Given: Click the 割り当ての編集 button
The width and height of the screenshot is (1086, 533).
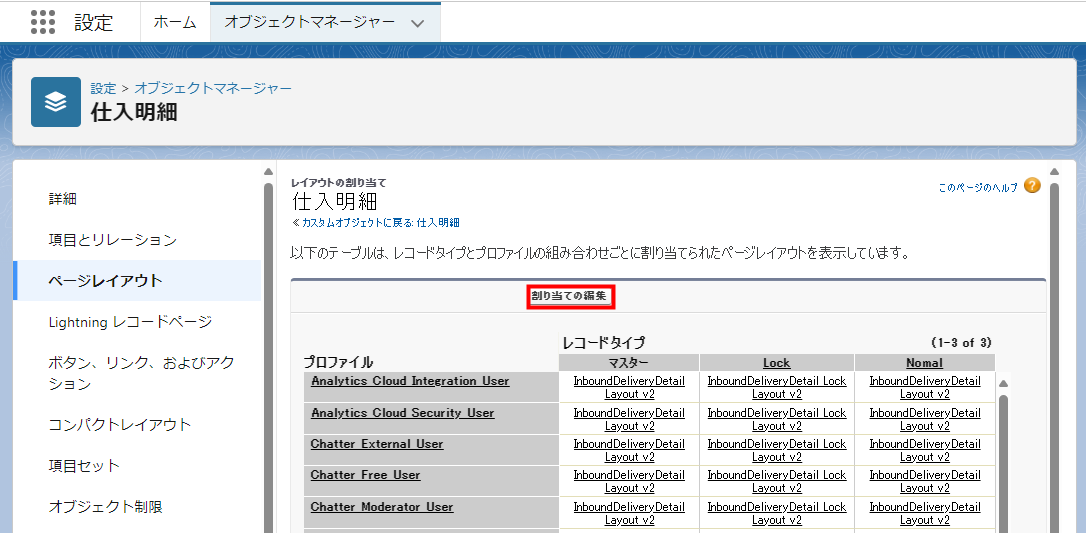Looking at the screenshot, I should 569,296.
